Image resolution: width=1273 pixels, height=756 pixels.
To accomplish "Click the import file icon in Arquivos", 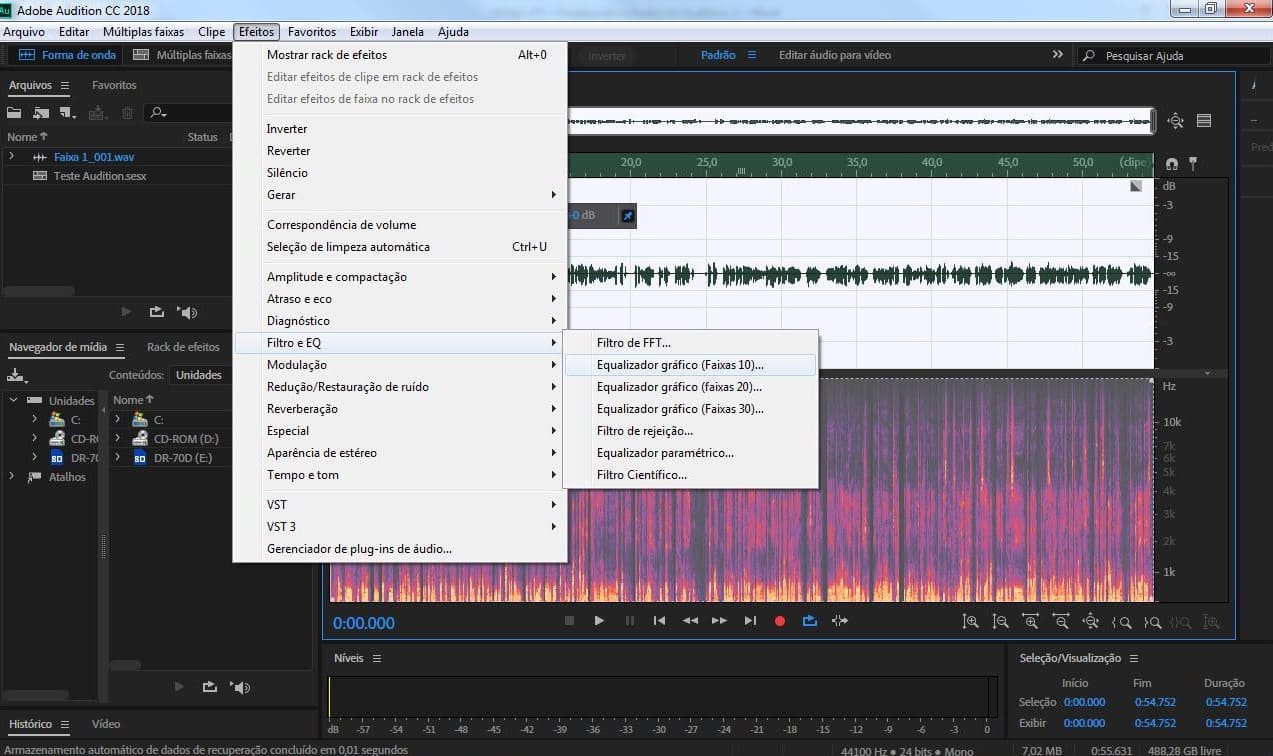I will 42,113.
